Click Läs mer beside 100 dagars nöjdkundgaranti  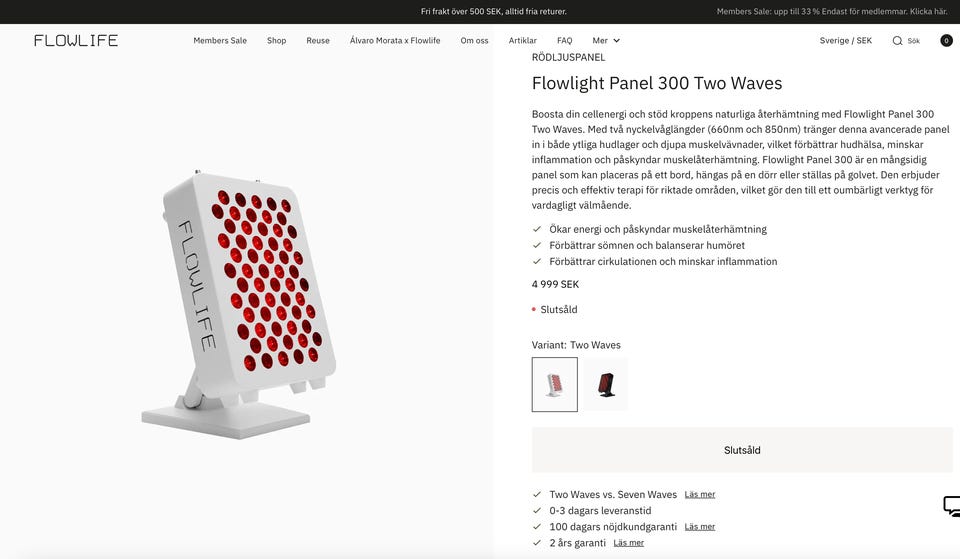[x=700, y=527]
